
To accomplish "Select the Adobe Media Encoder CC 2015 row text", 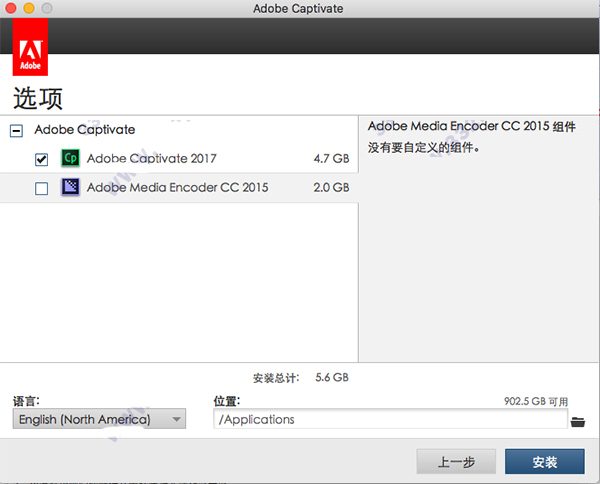I will click(178, 187).
